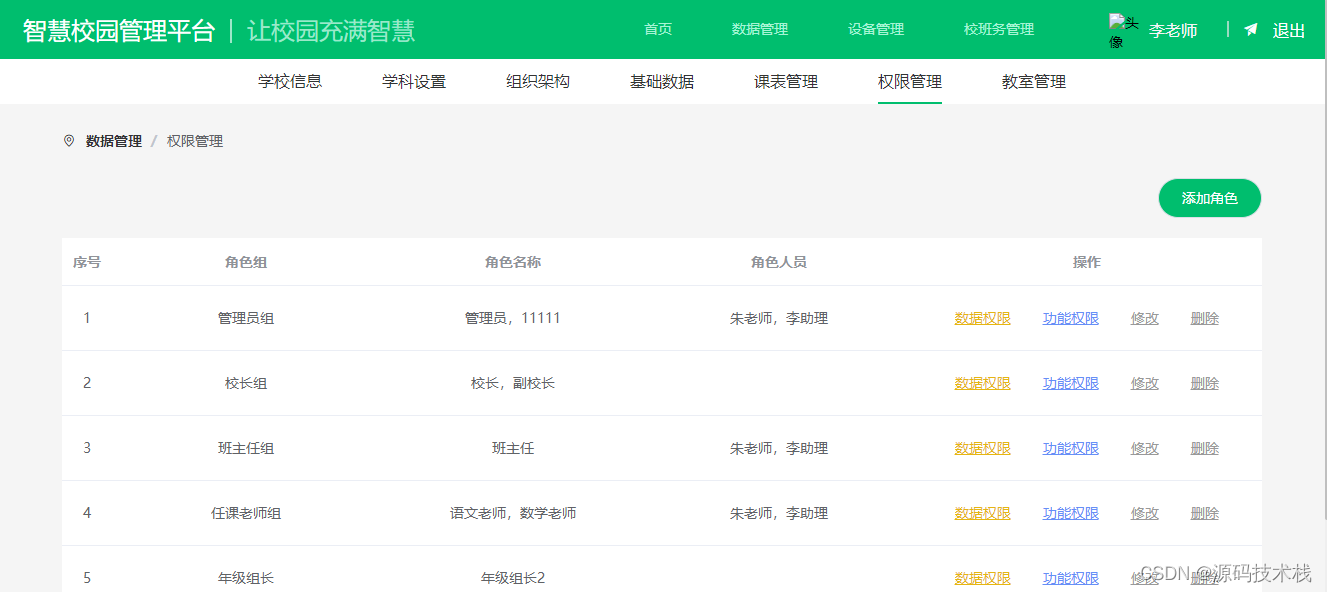Click the 序号 column header
Image resolution: width=1327 pixels, height=592 pixels.
(x=87, y=262)
